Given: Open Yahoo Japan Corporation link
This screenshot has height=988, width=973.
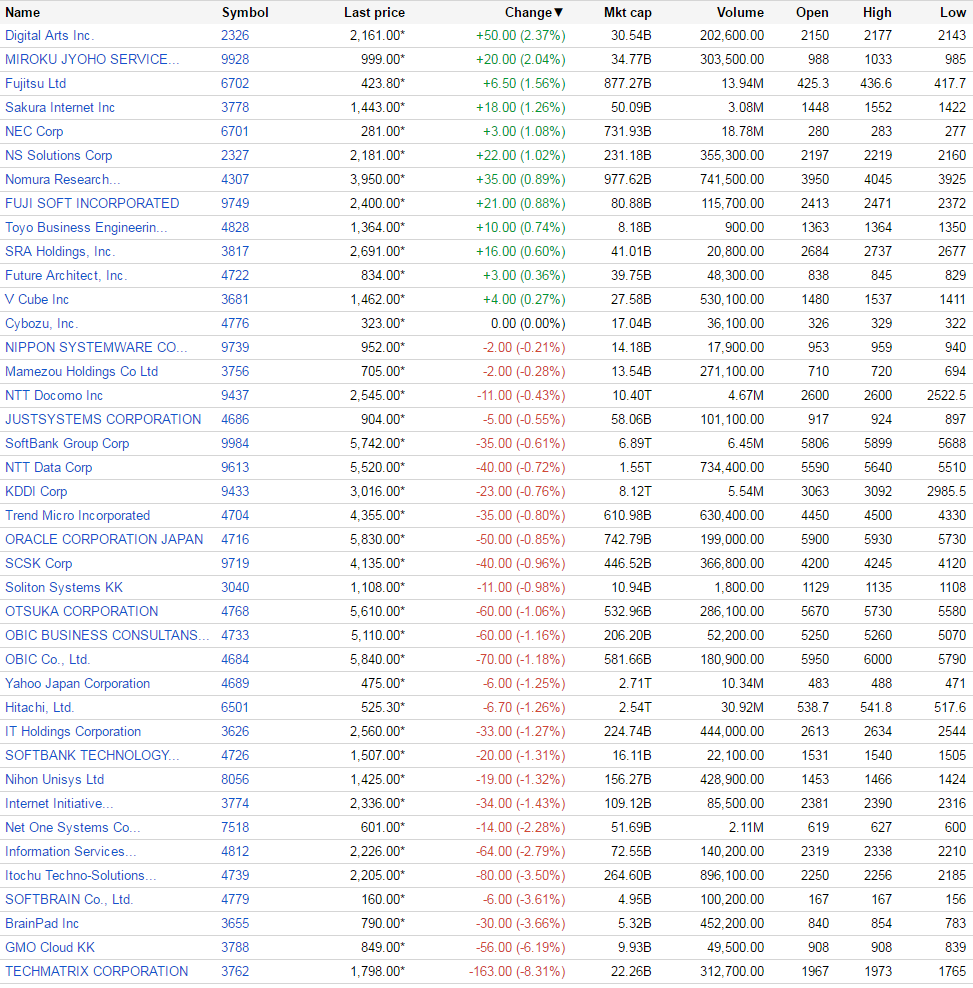Looking at the screenshot, I should (78, 683).
